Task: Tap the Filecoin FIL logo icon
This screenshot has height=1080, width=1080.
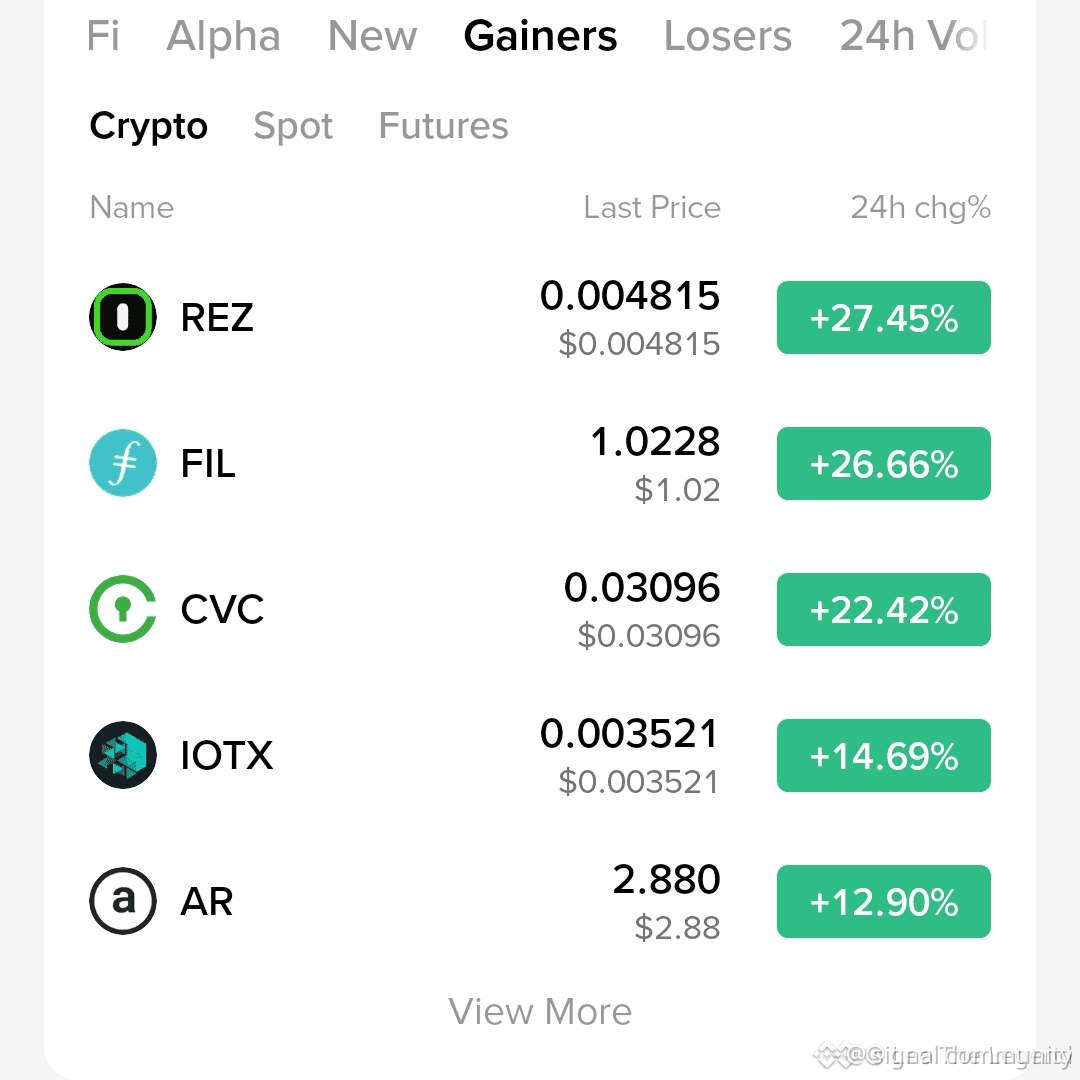Action: tap(123, 463)
